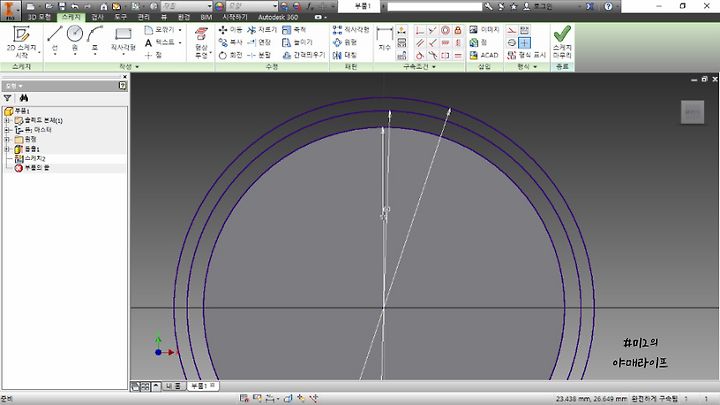
Task: Choose the Mirror (대칭) pattern tool
Action: (345, 55)
